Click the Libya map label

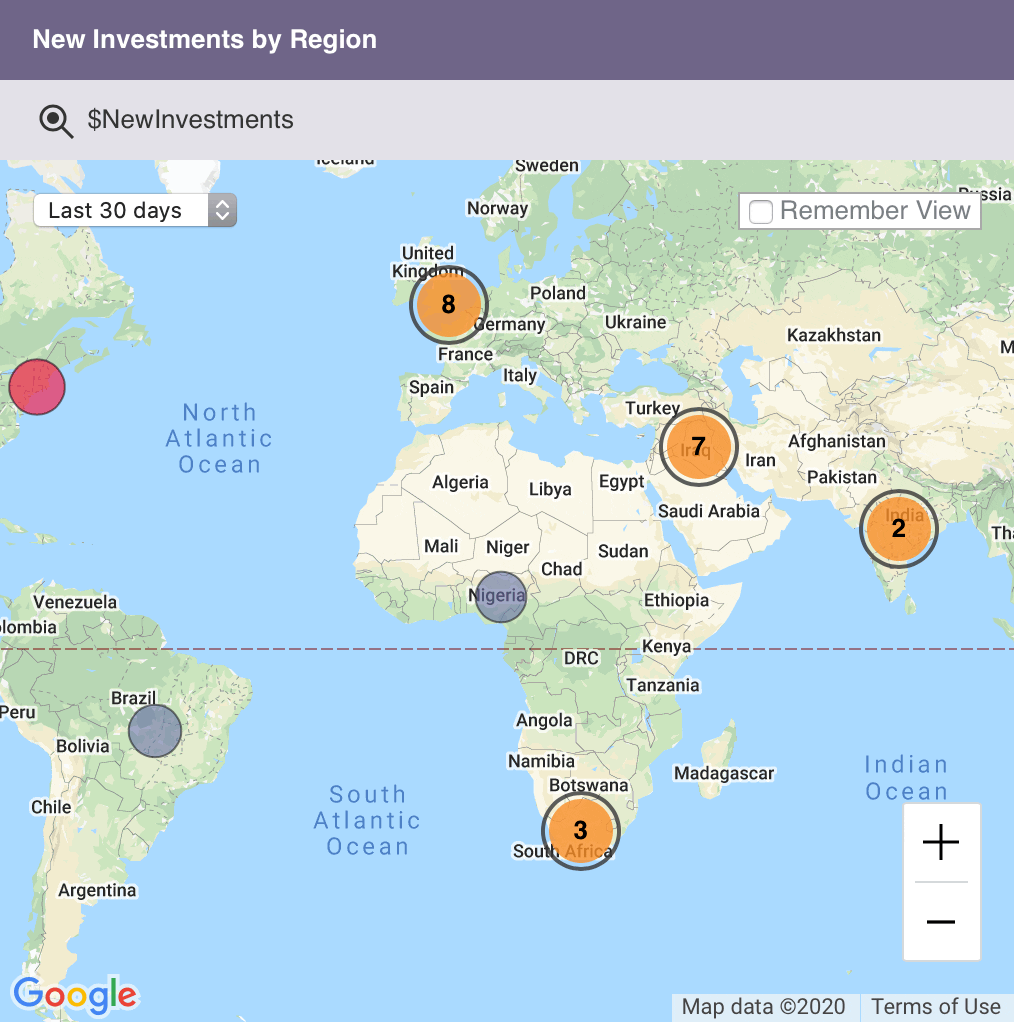coord(550,489)
